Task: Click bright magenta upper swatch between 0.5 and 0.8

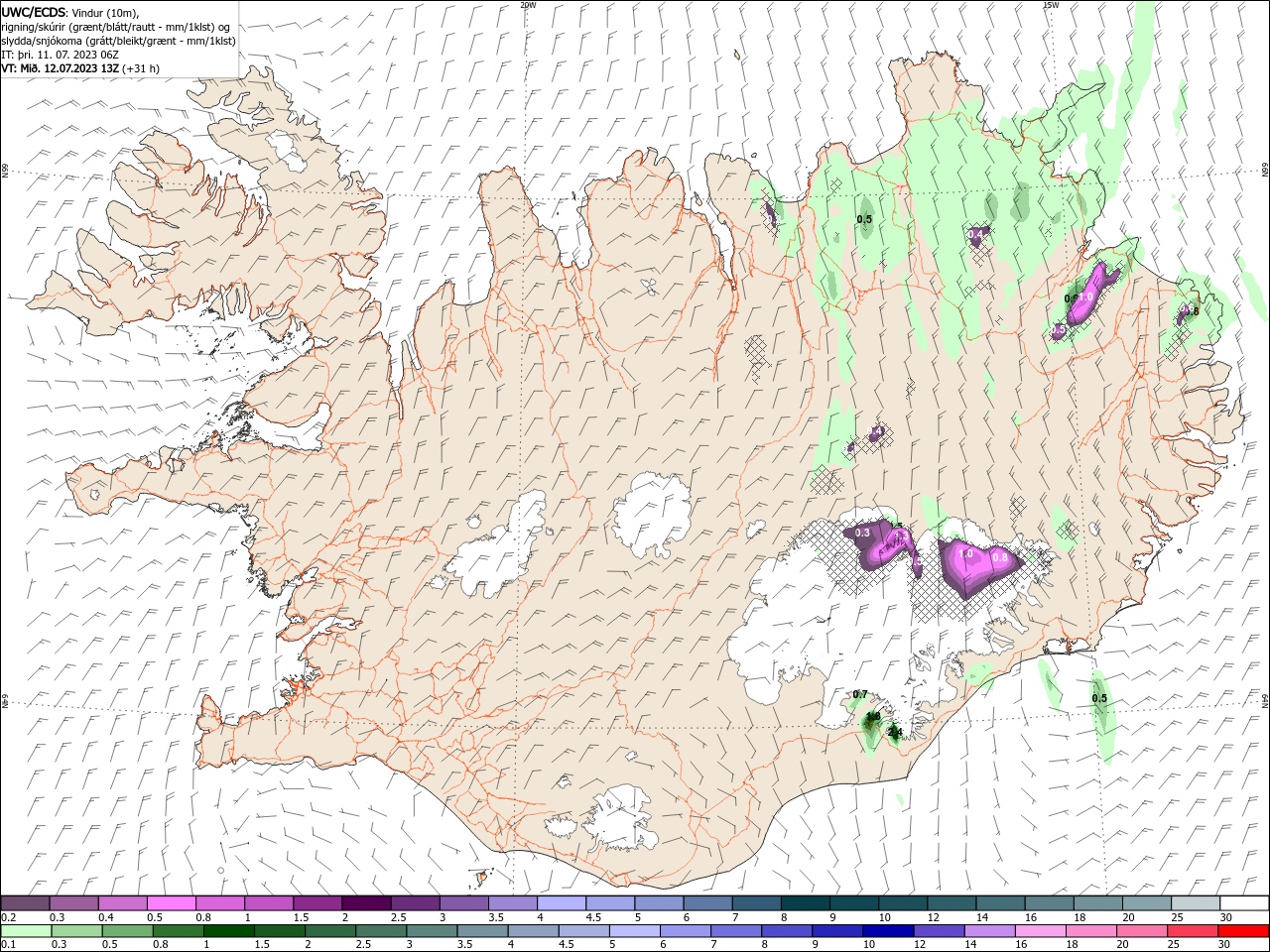Action: (172, 903)
